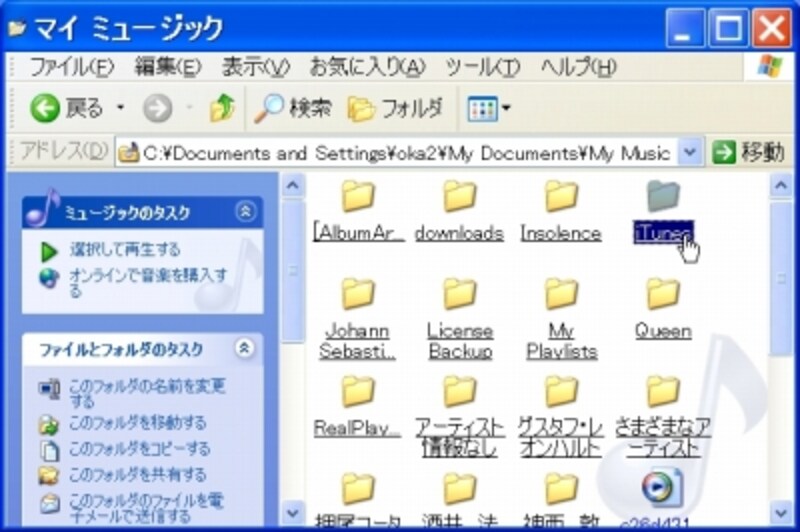Viewport: 800px width, 532px height.
Task: Click down arrow of file list scrollbar
Action: click(x=781, y=512)
